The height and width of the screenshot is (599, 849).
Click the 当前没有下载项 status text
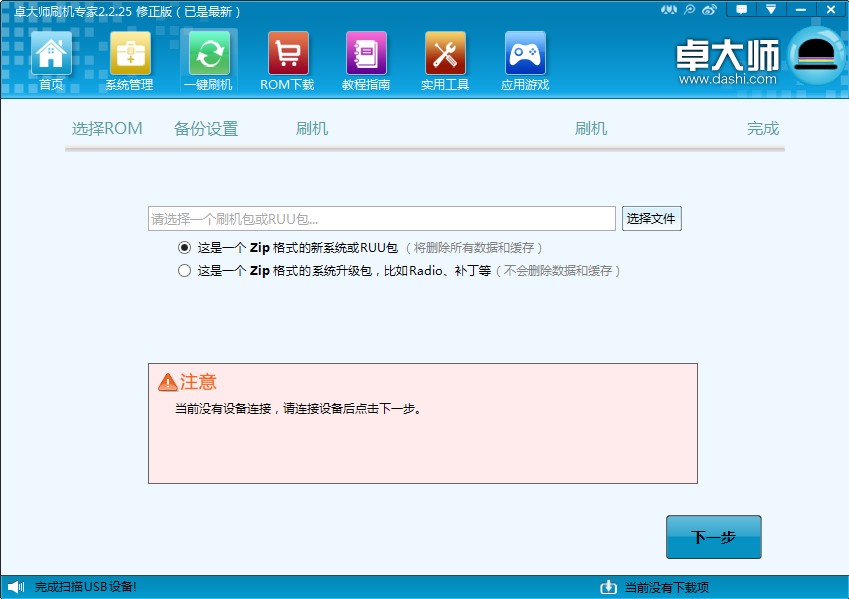pyautogui.click(x=667, y=587)
